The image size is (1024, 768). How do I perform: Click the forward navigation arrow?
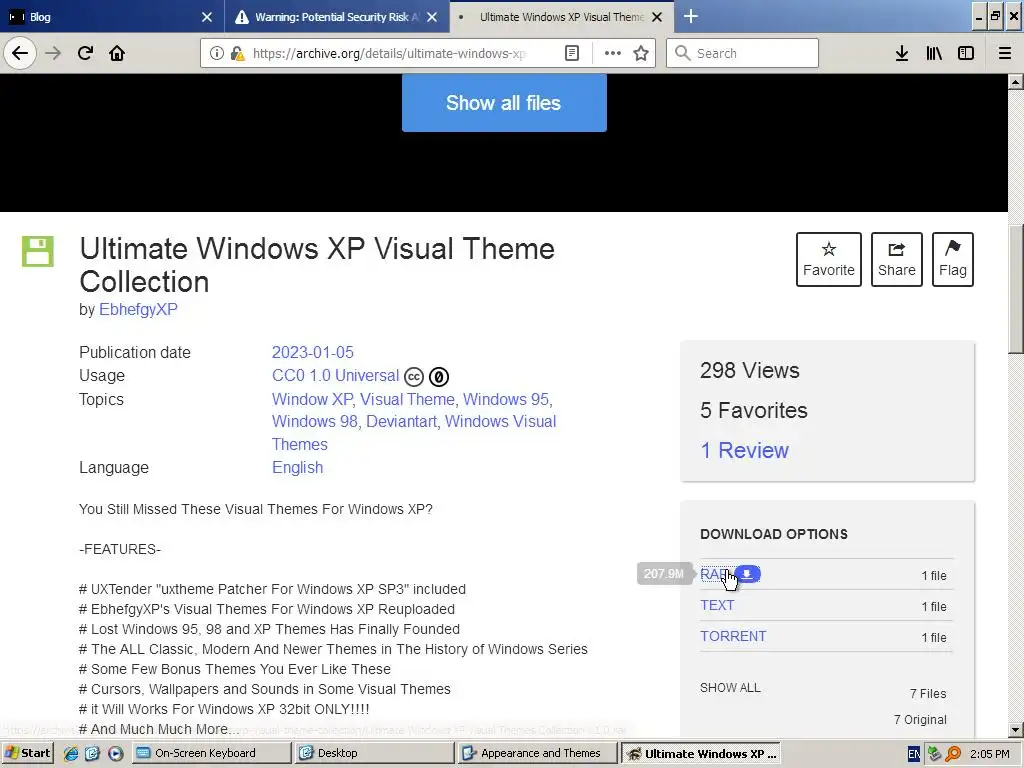tap(53, 53)
